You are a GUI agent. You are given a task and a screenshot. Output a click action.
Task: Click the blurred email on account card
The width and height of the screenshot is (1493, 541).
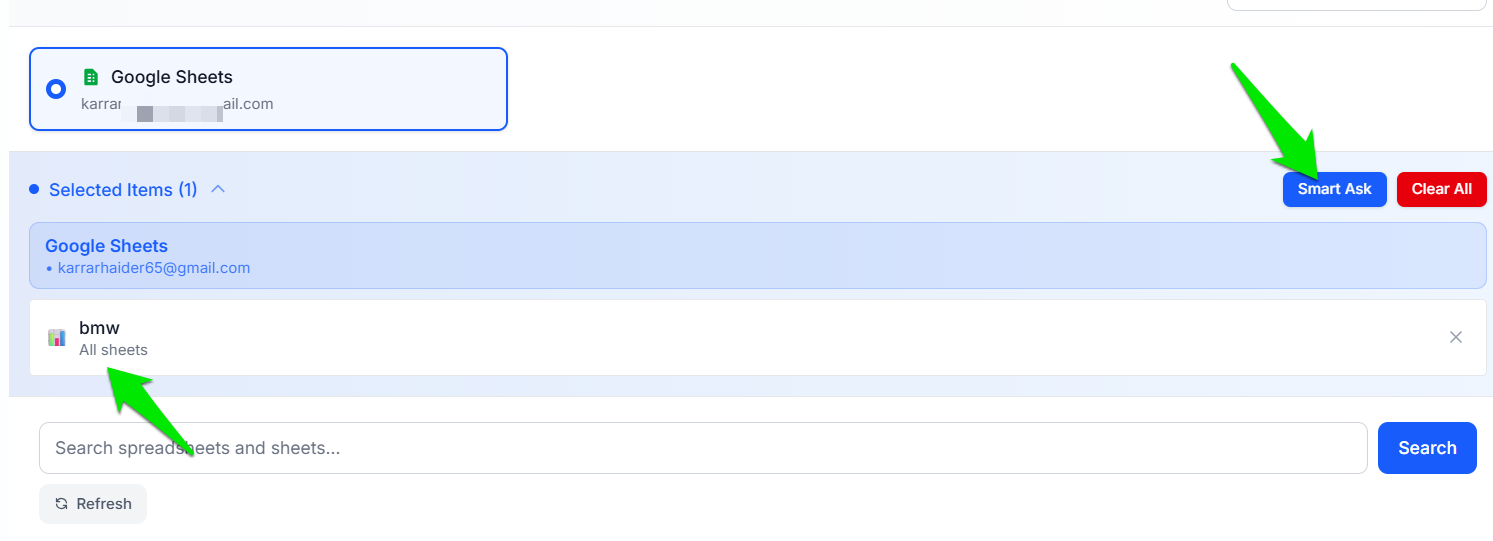(177, 104)
